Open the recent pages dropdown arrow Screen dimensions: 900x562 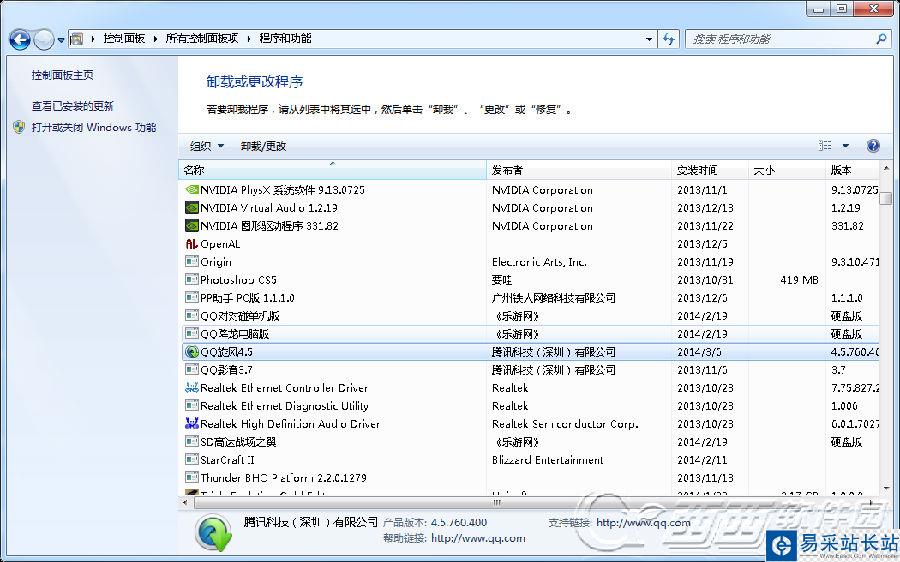click(61, 40)
